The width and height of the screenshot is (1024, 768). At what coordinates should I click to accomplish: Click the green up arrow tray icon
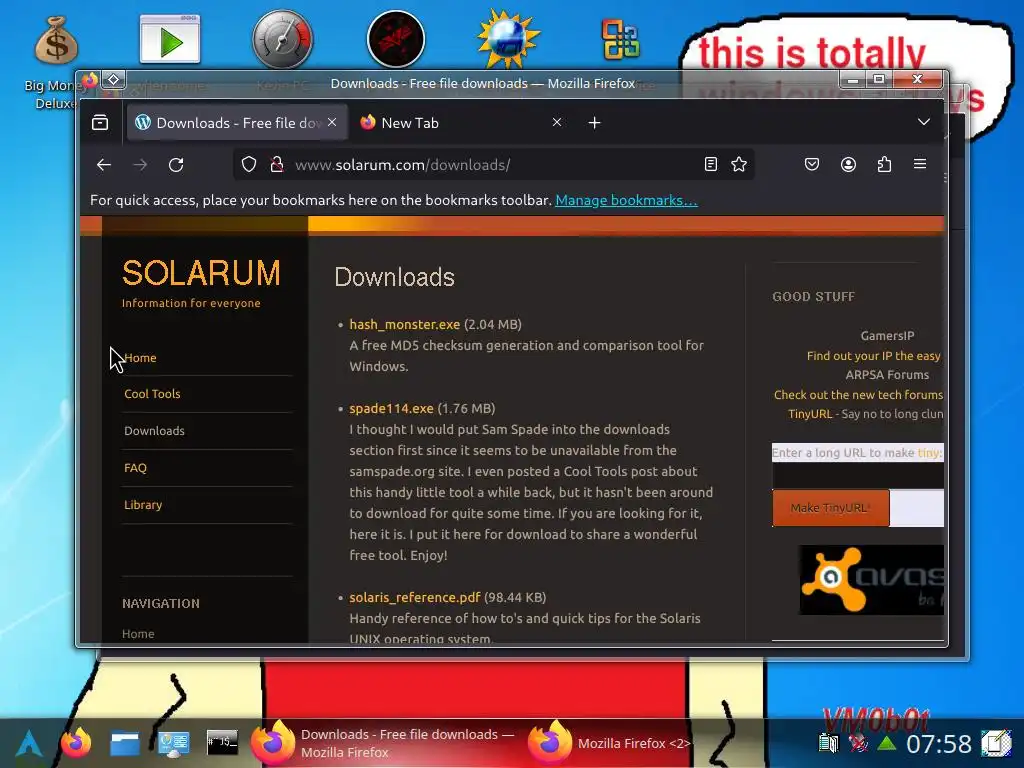point(887,743)
